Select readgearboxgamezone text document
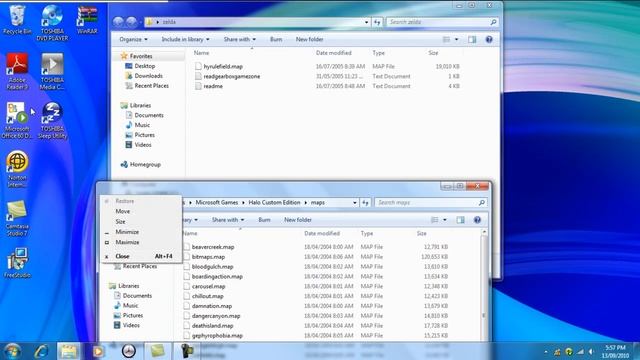This screenshot has height=360, width=640. point(231,76)
